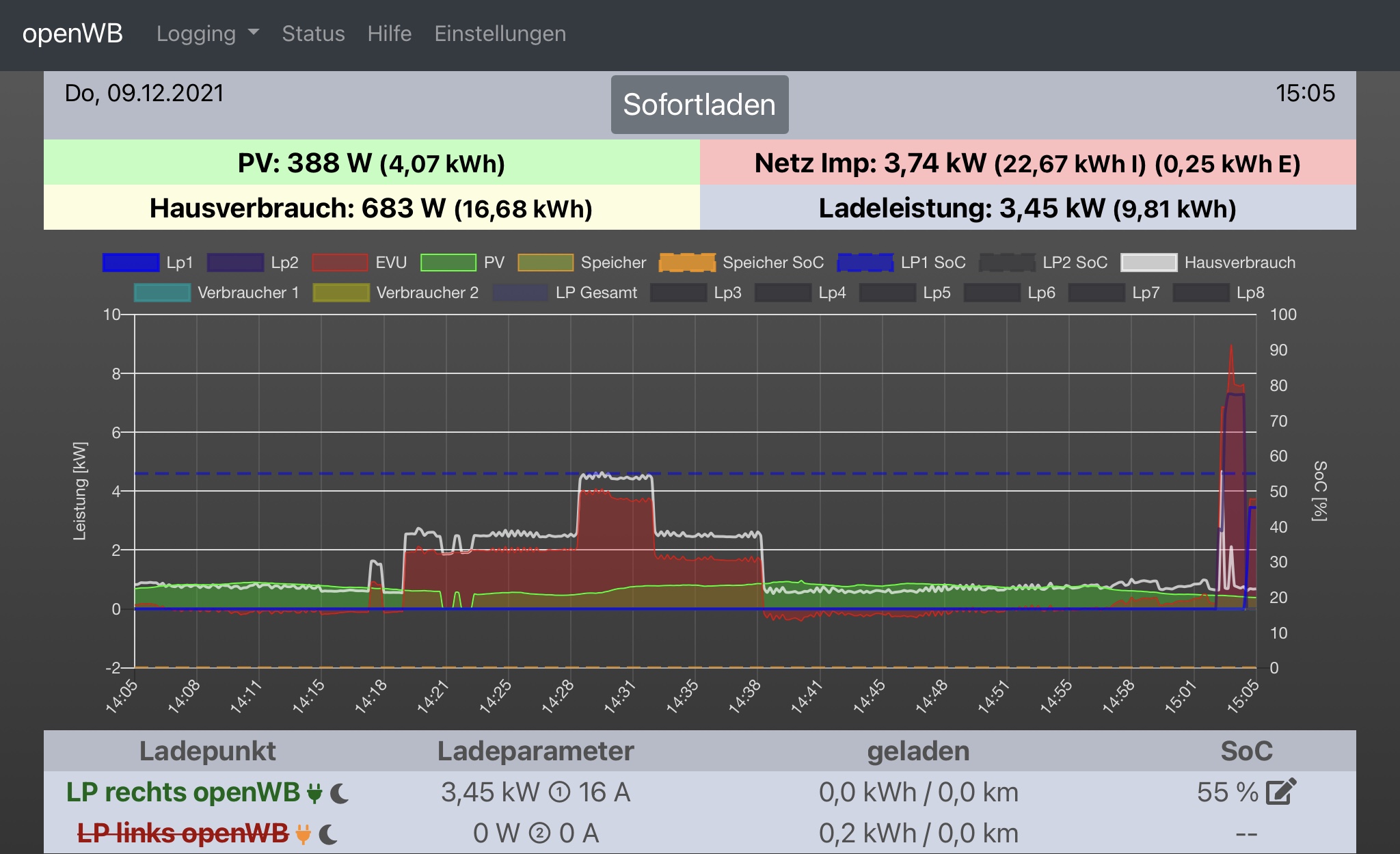The image size is (1400, 854).
Task: Show the Hausverbrauch legend swatch
Action: click(1149, 263)
